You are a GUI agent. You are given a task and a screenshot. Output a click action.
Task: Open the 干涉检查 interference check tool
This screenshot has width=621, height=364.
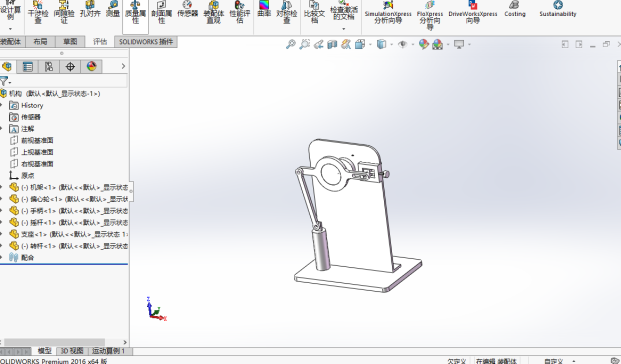(x=38, y=12)
